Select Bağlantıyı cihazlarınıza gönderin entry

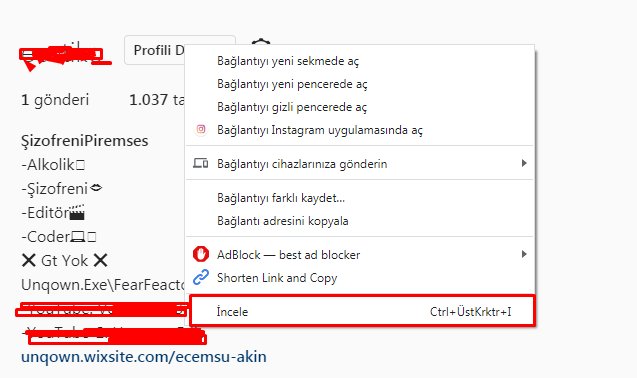point(360,164)
